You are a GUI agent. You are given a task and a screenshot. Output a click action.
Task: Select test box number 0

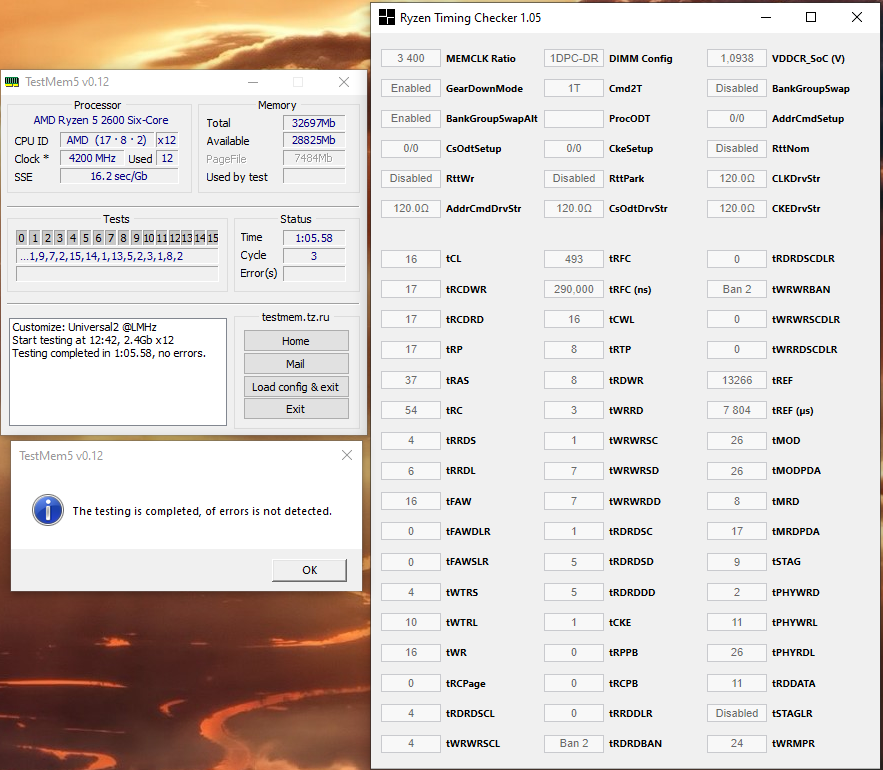click(x=21, y=238)
